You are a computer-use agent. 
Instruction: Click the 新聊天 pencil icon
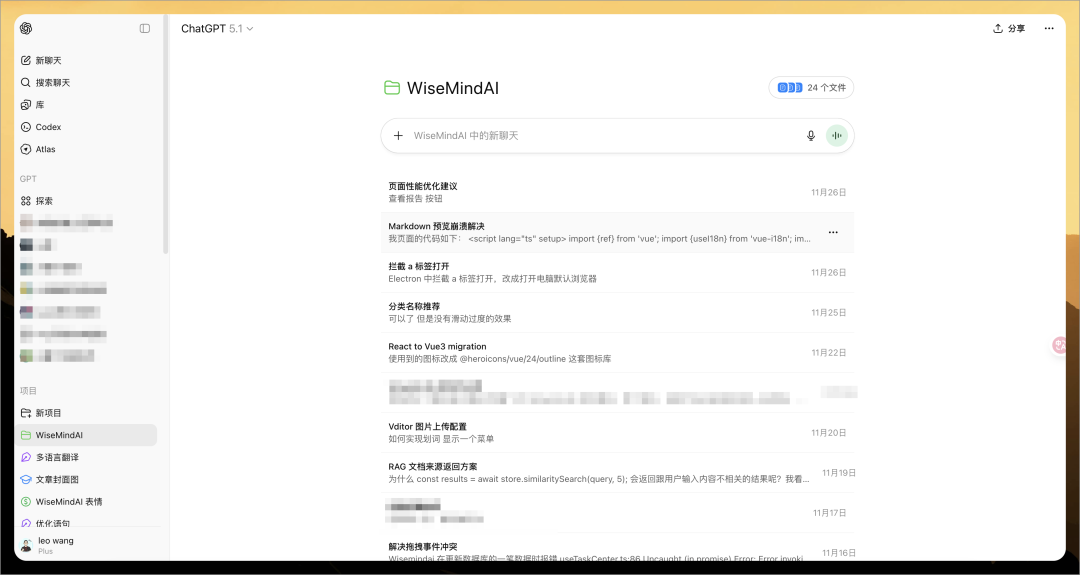pos(25,61)
